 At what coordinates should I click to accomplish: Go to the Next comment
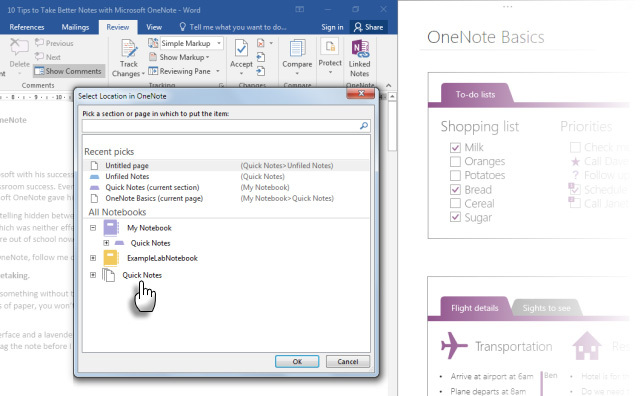pyautogui.click(x=48, y=57)
